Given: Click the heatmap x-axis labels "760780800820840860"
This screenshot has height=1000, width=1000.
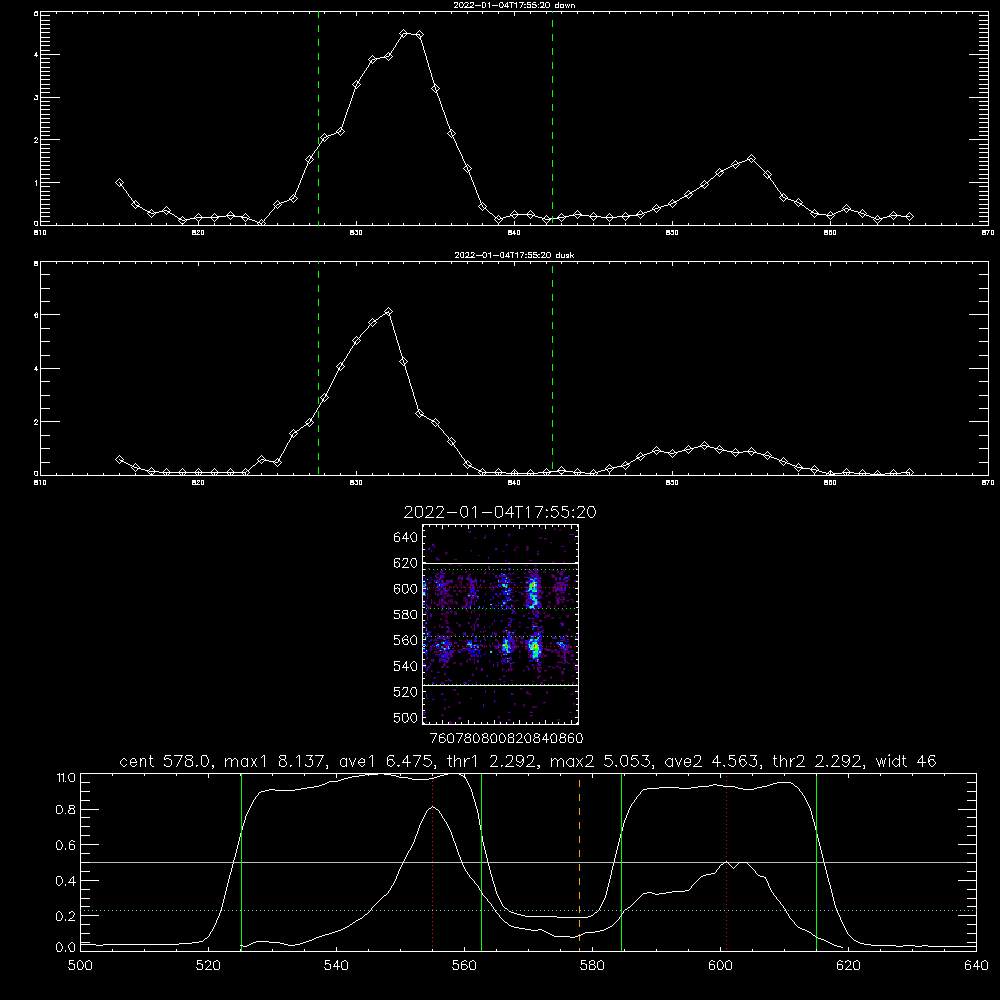Looking at the screenshot, I should (x=506, y=738).
